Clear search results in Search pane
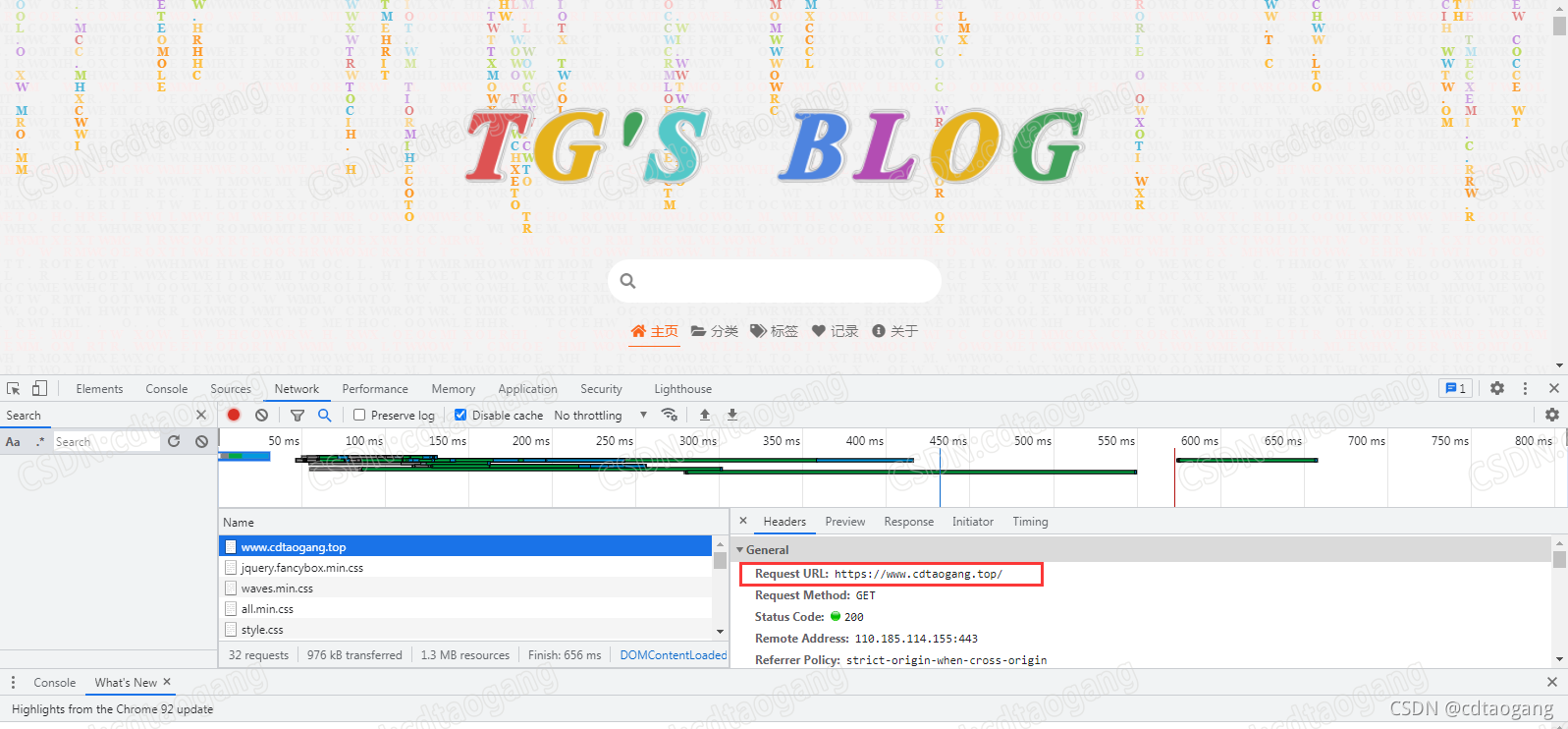1568x729 pixels. click(201, 441)
